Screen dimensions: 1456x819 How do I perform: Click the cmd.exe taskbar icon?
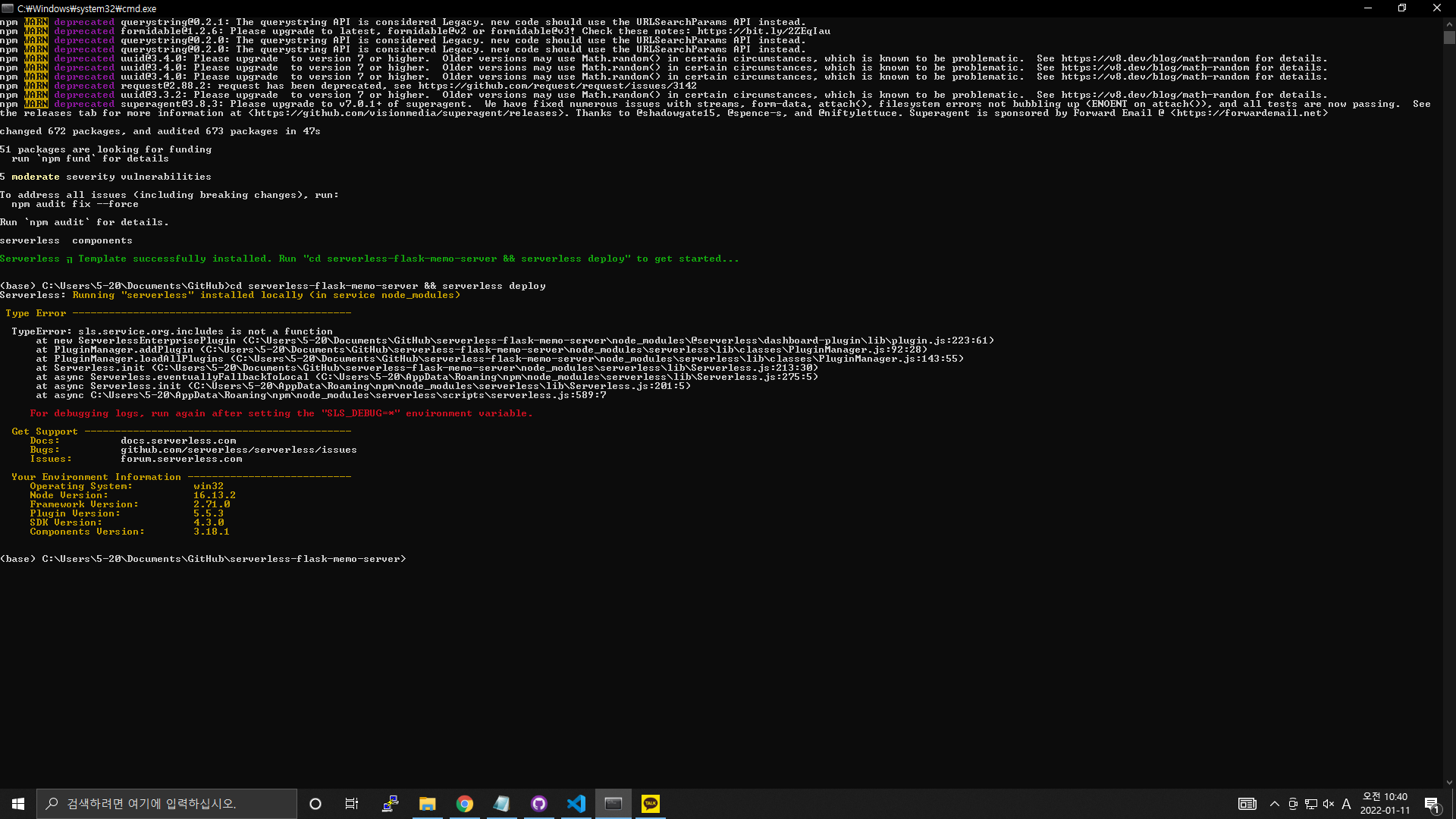(x=613, y=804)
